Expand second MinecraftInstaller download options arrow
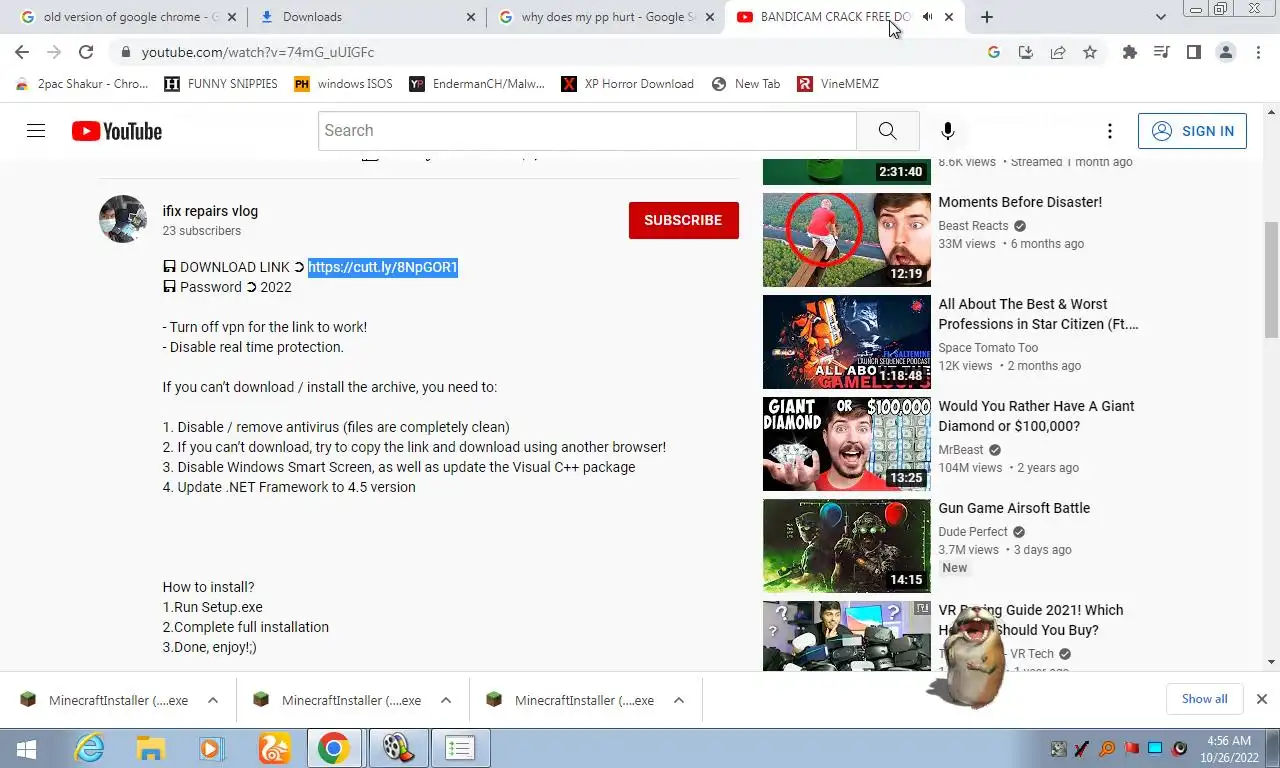 click(x=446, y=700)
